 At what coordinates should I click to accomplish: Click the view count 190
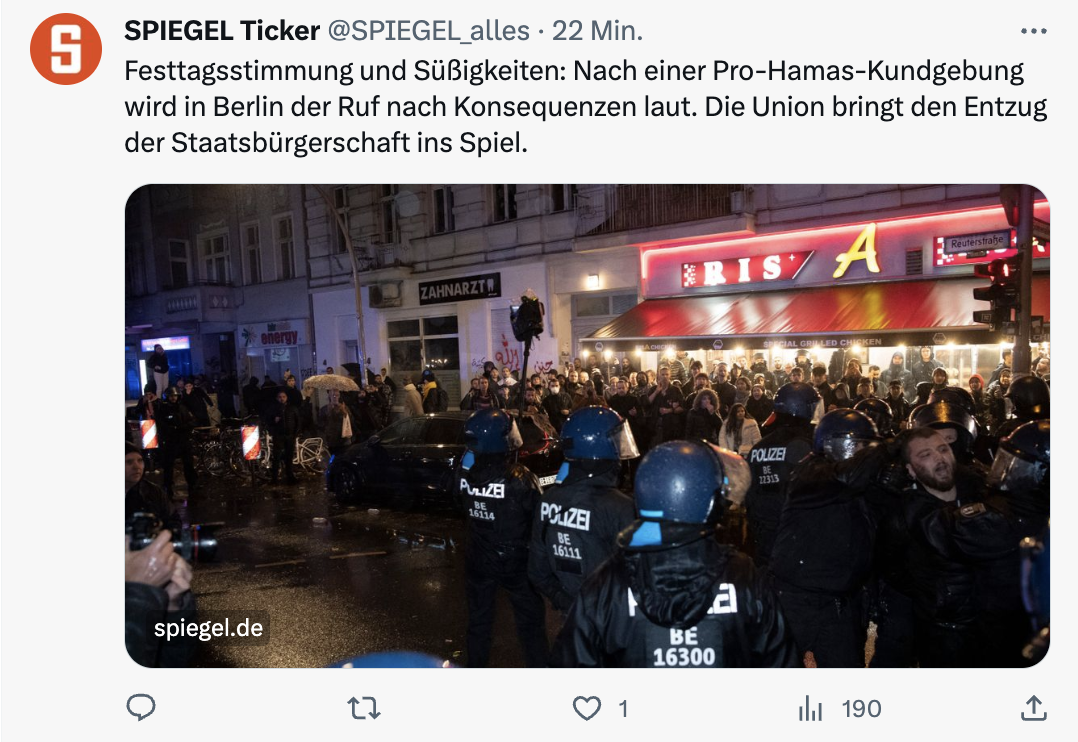coord(861,708)
